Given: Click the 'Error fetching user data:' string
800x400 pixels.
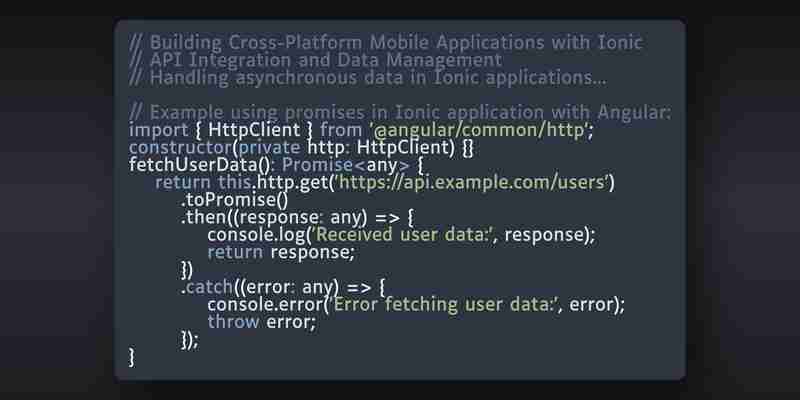Looking at the screenshot, I should [x=444, y=305].
